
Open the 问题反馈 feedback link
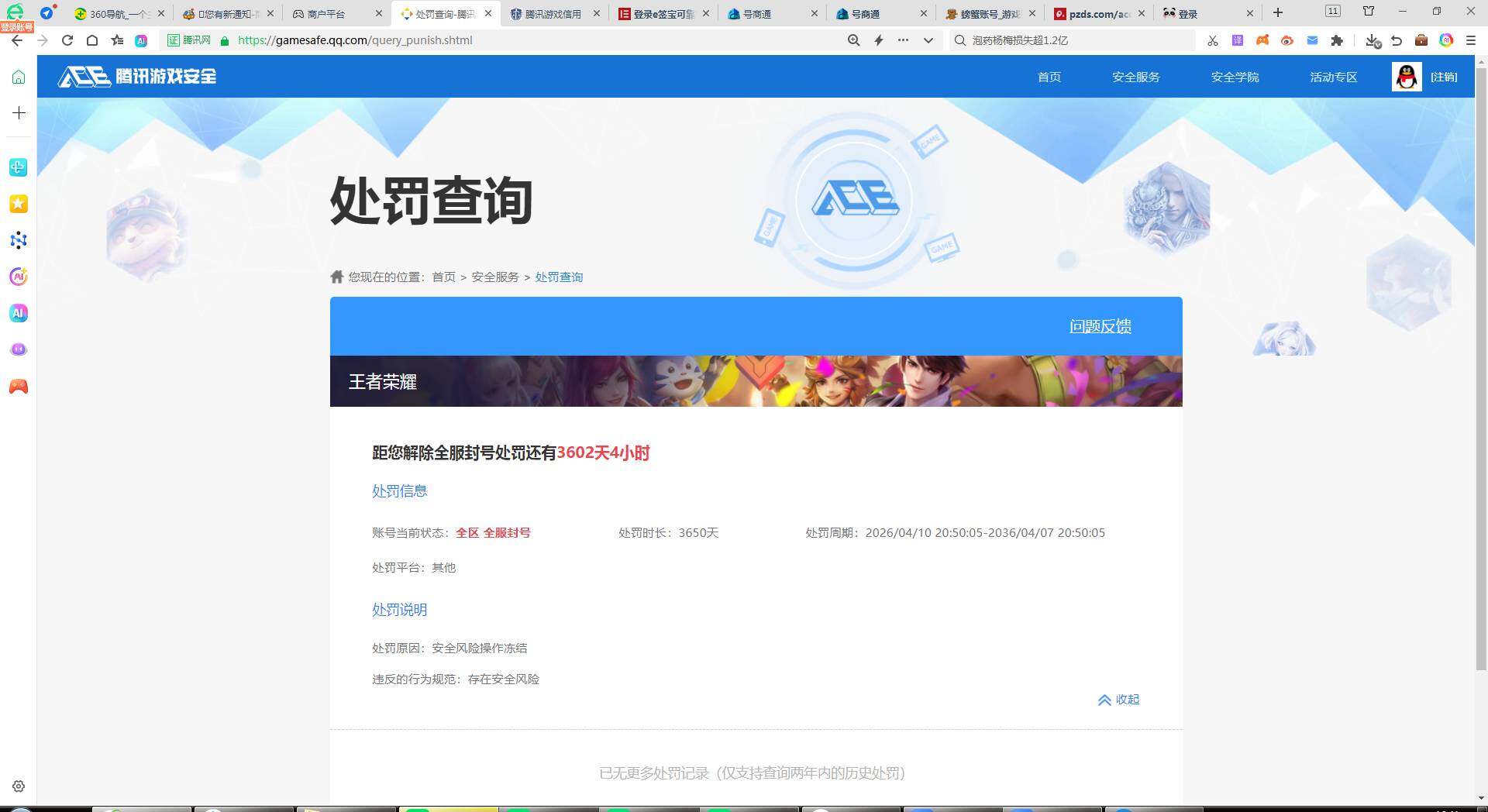coord(1100,326)
